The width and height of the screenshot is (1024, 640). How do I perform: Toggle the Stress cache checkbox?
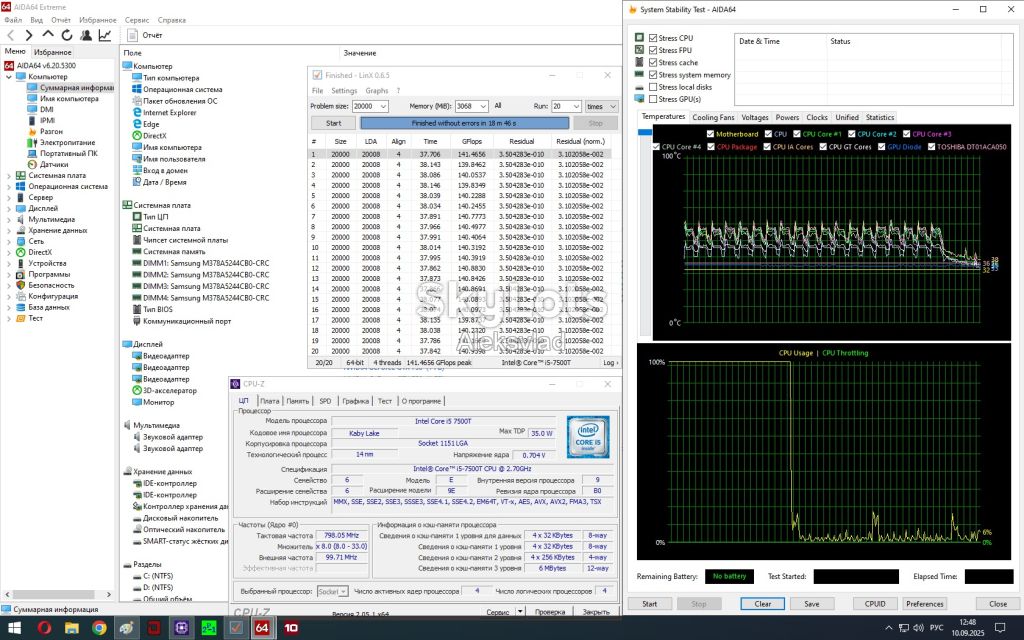(x=652, y=63)
